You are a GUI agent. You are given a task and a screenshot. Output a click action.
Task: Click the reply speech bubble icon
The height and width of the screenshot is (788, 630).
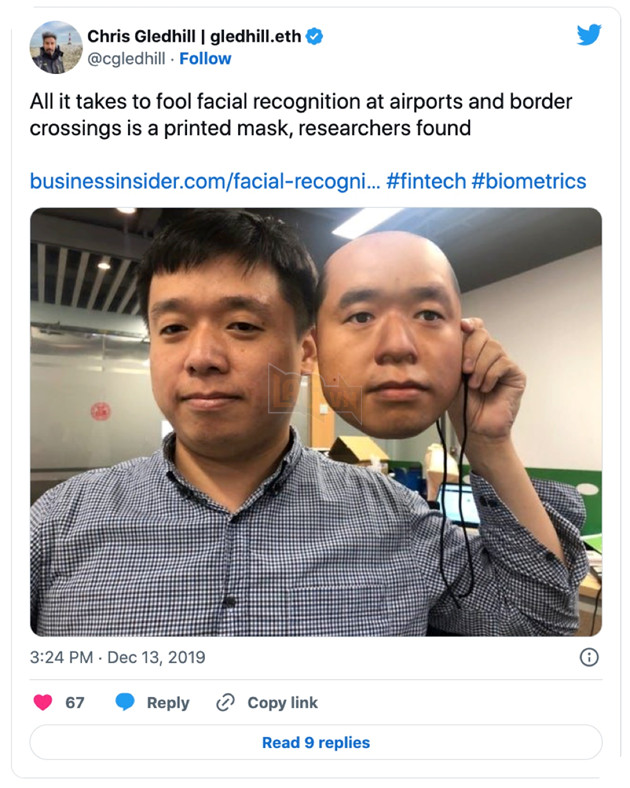click(x=125, y=702)
